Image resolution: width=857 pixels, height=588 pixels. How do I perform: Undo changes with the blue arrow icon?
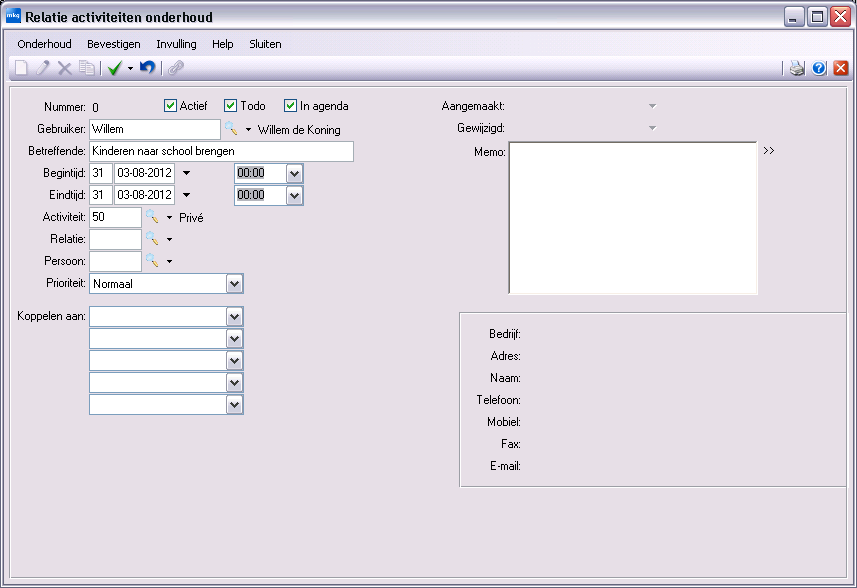[148, 68]
